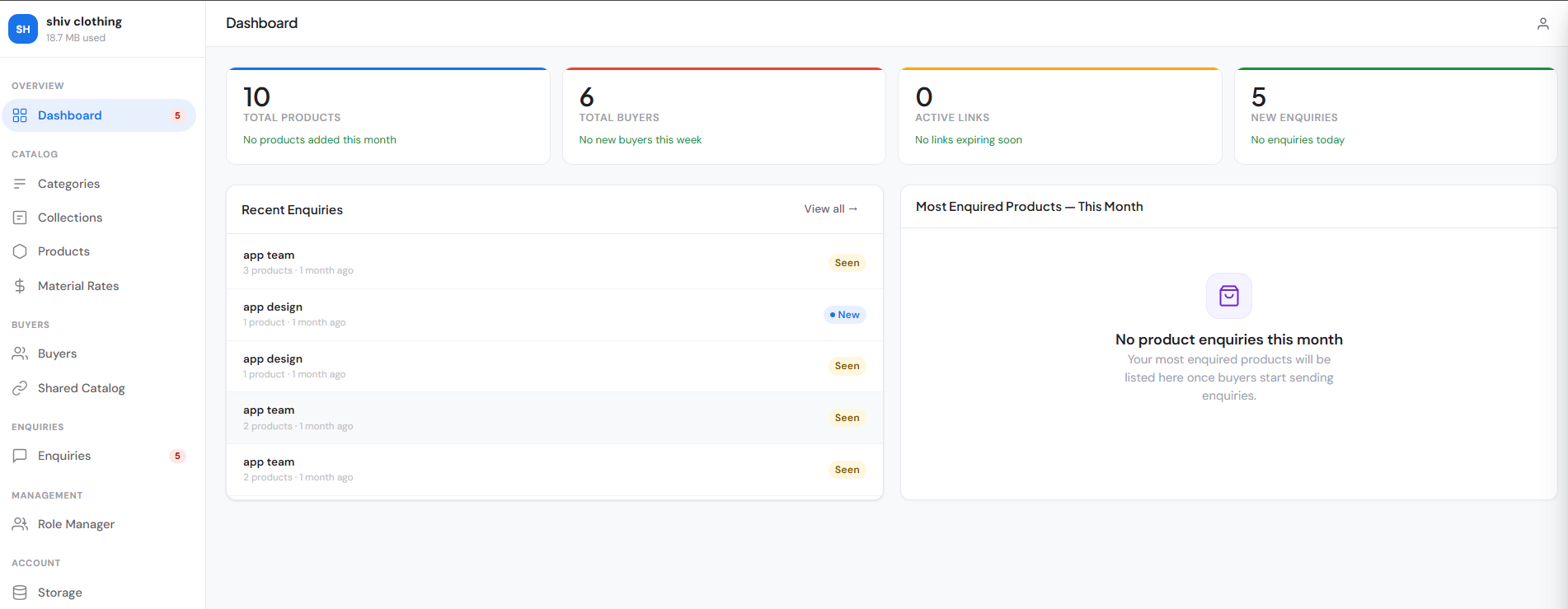
Task: Open the Active Links card
Action: [1060, 116]
